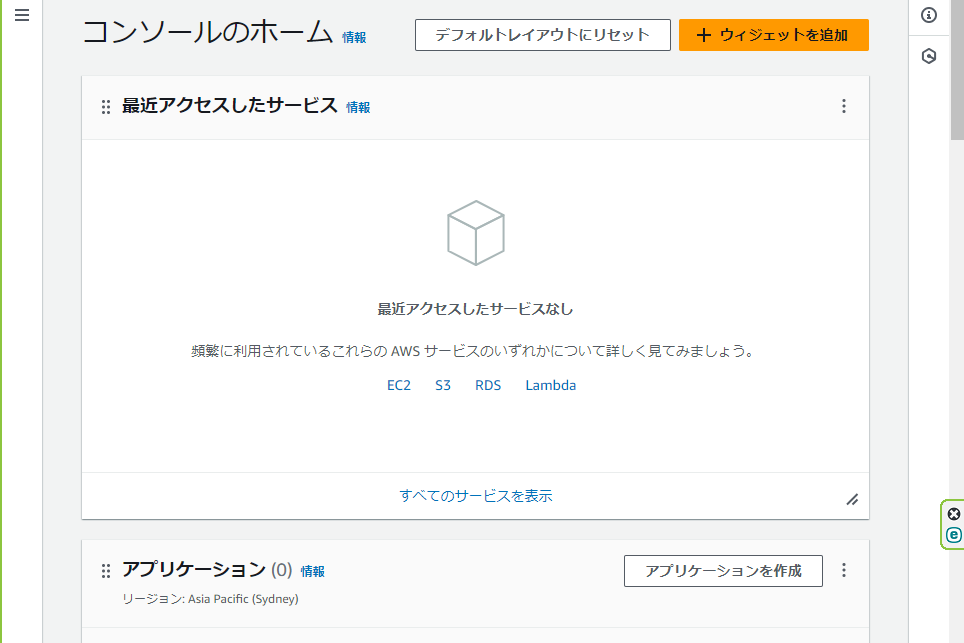This screenshot has width=964, height=643.
Task: Click resize handle of recent services widget
Action: click(x=852, y=500)
